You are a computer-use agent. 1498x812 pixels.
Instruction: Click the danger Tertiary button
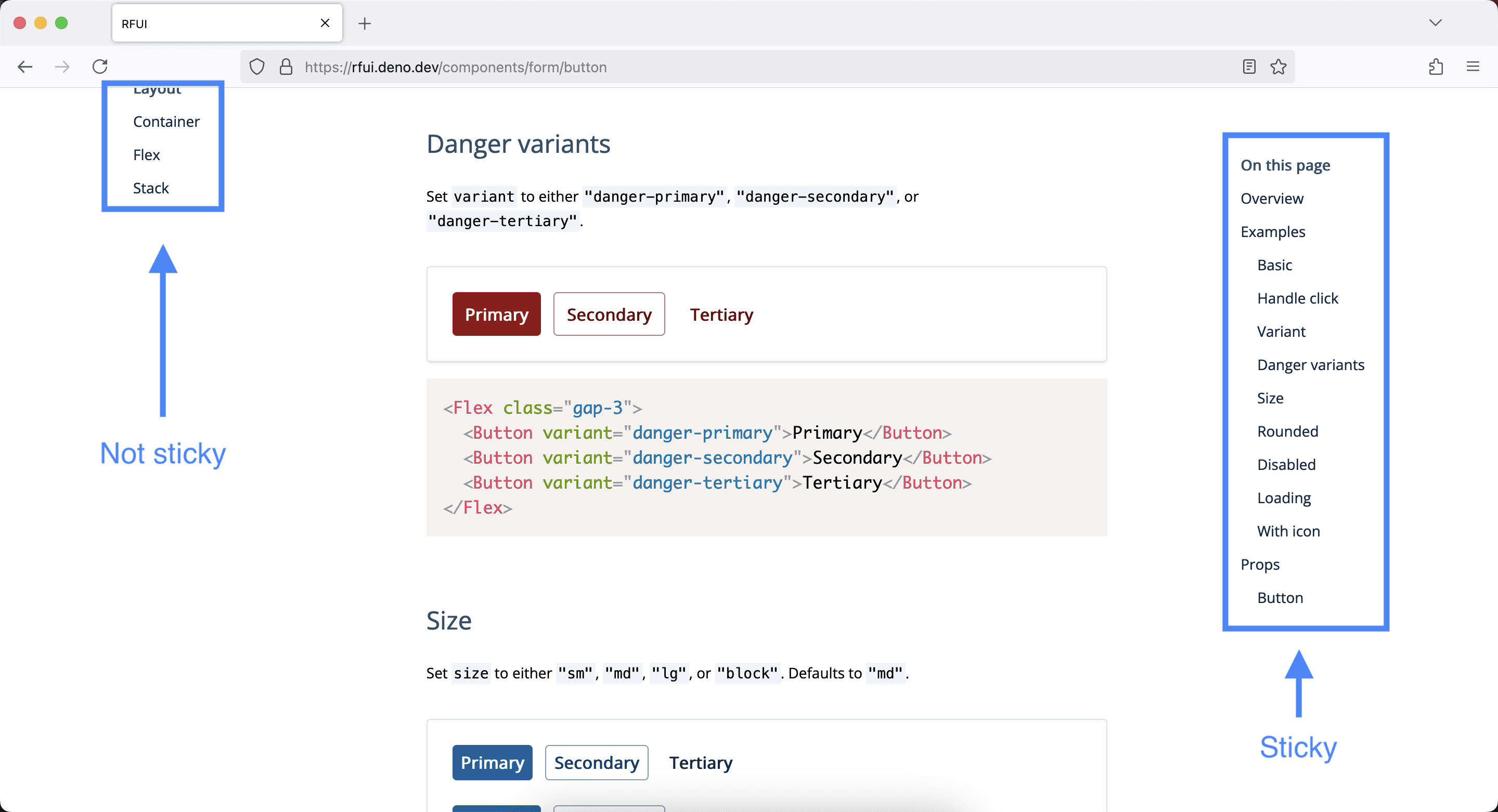[721, 314]
